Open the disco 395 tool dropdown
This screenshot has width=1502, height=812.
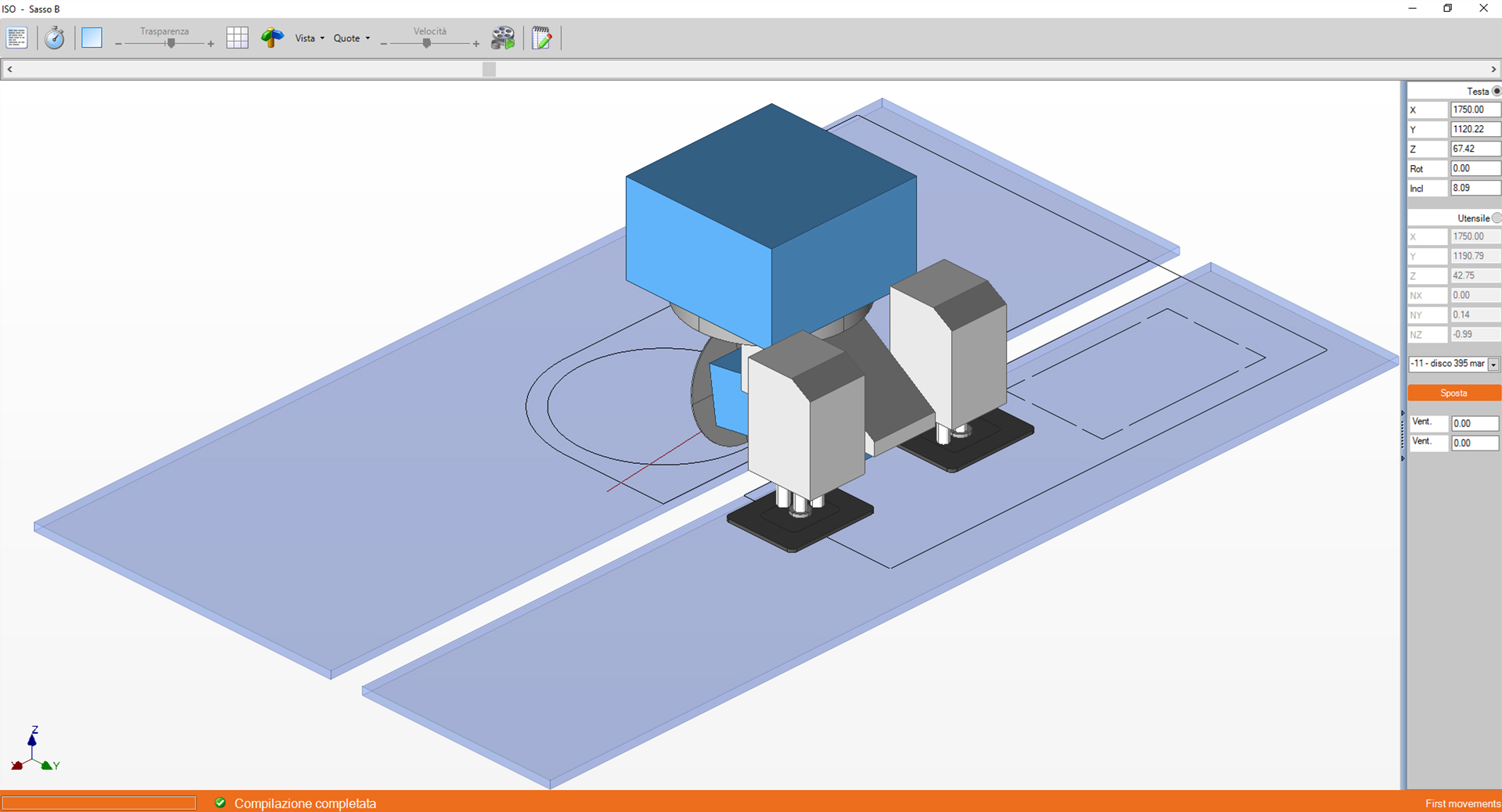[x=1493, y=364]
